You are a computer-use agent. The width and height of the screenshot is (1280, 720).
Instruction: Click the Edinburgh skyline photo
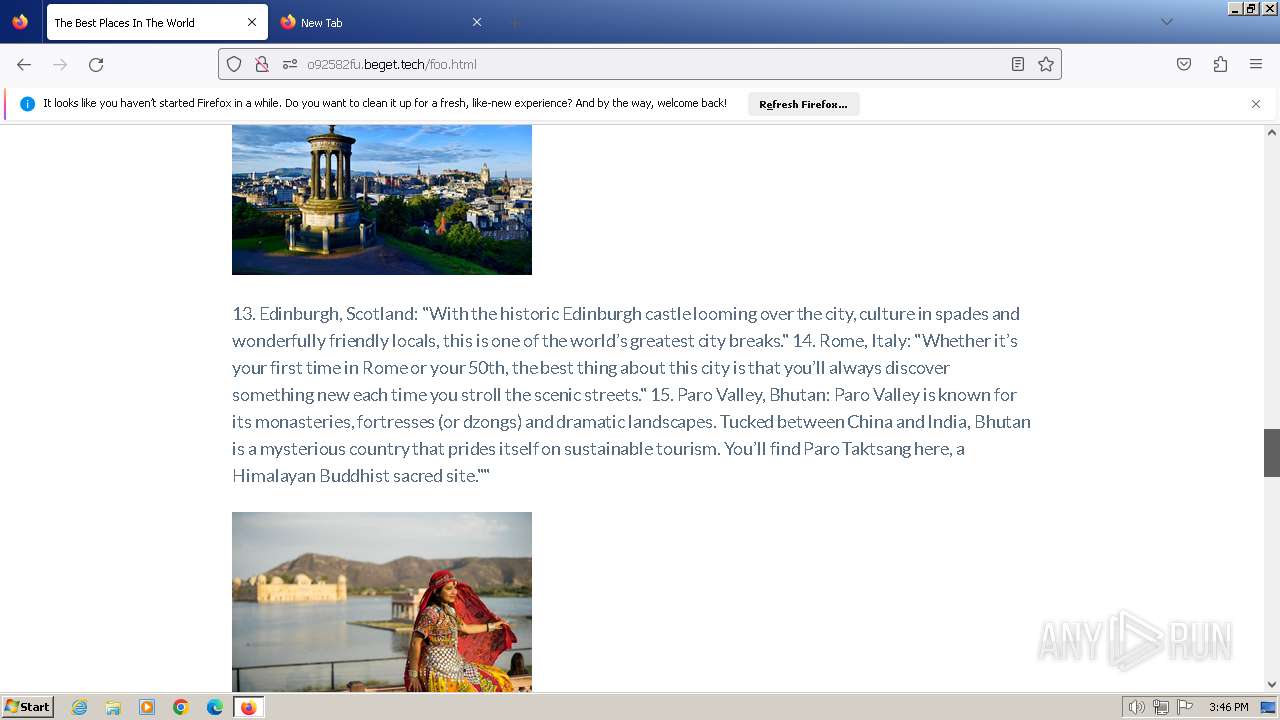coord(382,200)
